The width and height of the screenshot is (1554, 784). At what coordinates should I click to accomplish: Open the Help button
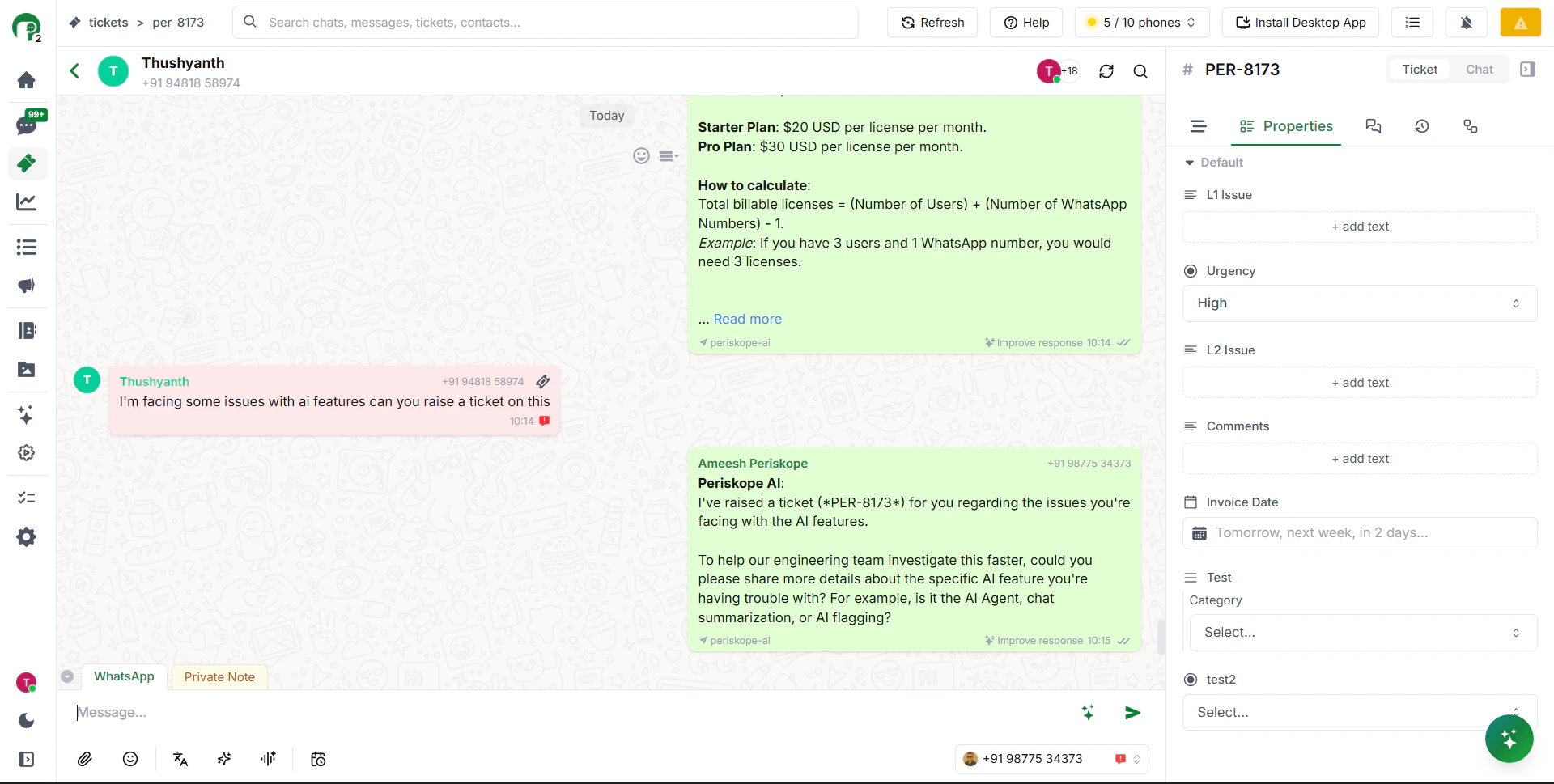[1026, 23]
